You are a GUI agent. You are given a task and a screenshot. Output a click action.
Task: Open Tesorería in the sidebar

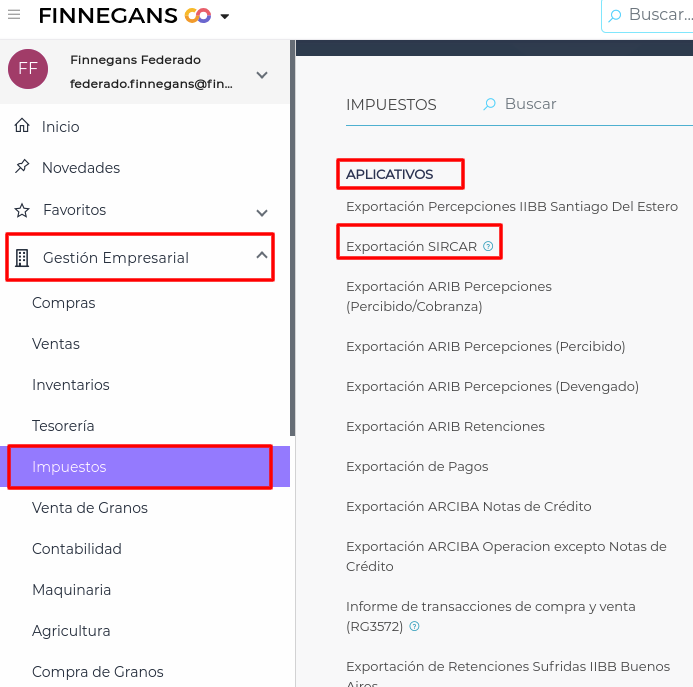click(x=63, y=426)
